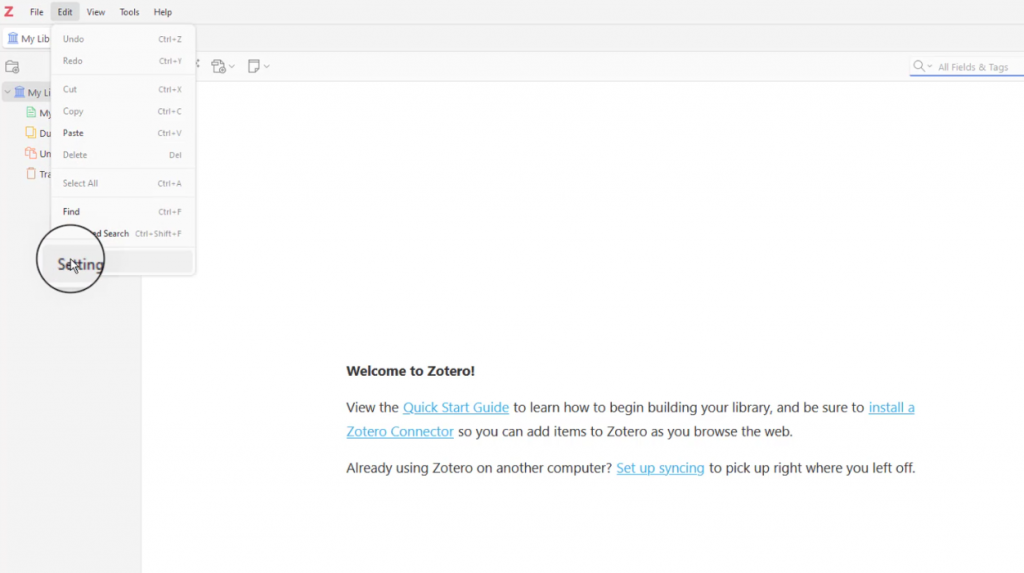Switch to the My Library tab
The image size is (1024, 573).
(28, 39)
